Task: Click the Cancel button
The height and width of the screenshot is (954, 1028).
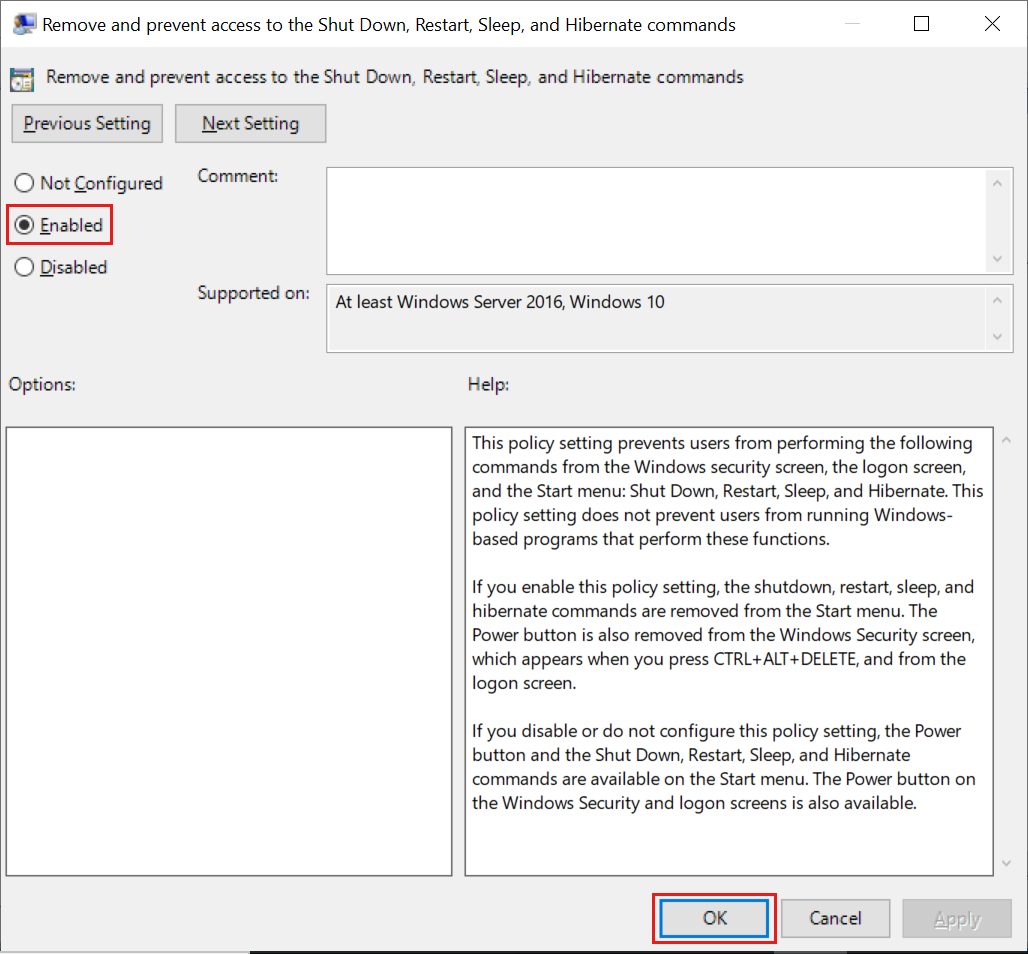Action: 835,918
